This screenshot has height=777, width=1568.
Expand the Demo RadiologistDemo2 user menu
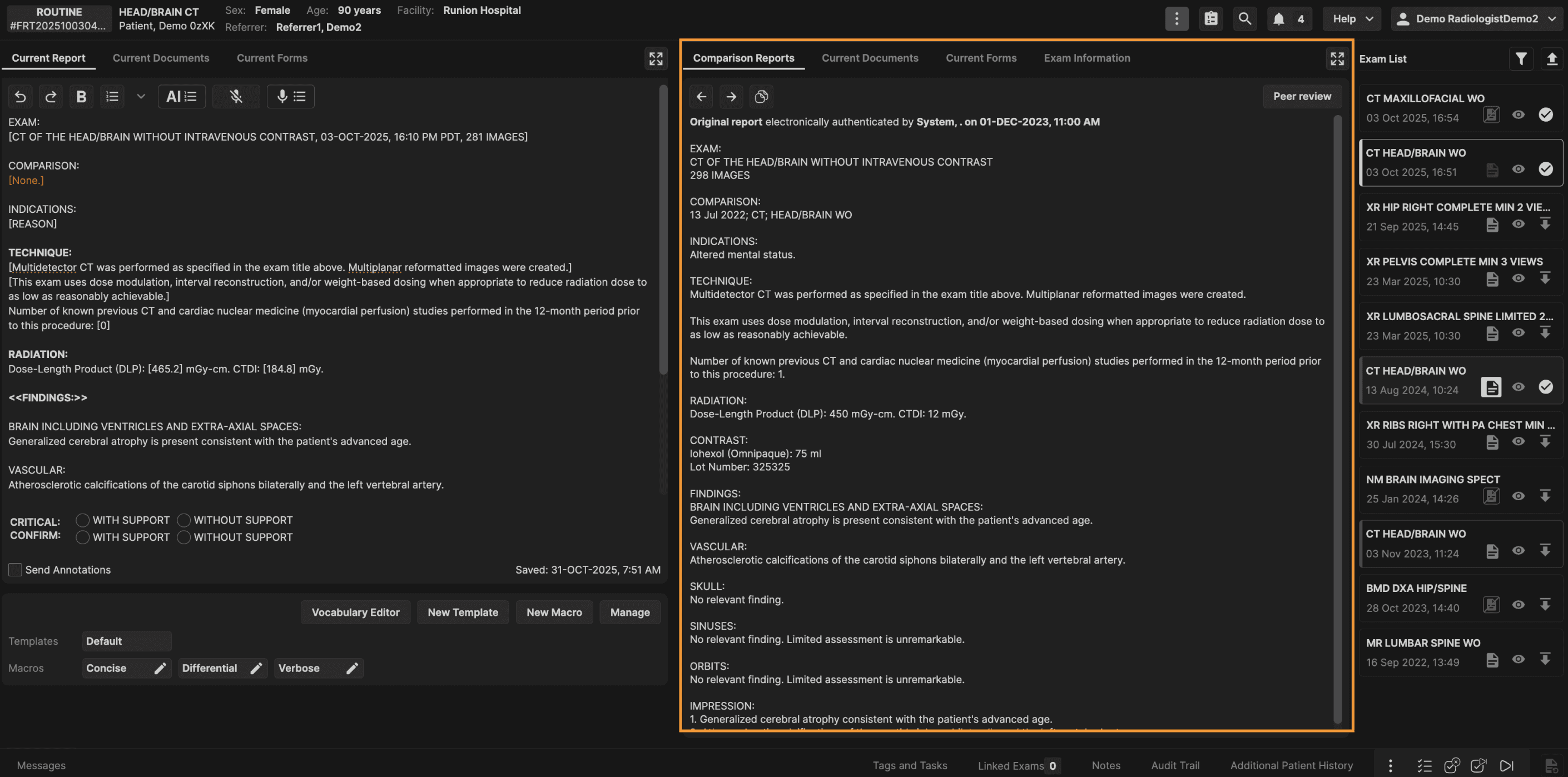1477,19
